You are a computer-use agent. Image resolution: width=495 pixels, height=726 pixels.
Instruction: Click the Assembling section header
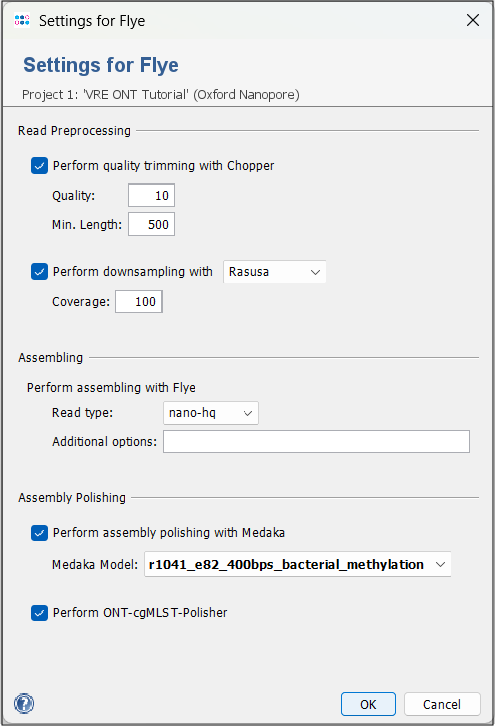click(50, 357)
